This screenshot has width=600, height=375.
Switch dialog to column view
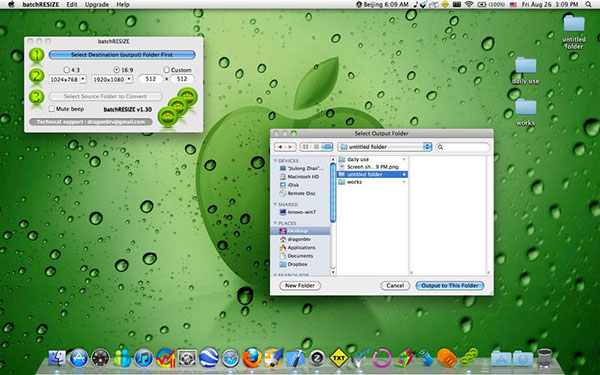(327, 147)
